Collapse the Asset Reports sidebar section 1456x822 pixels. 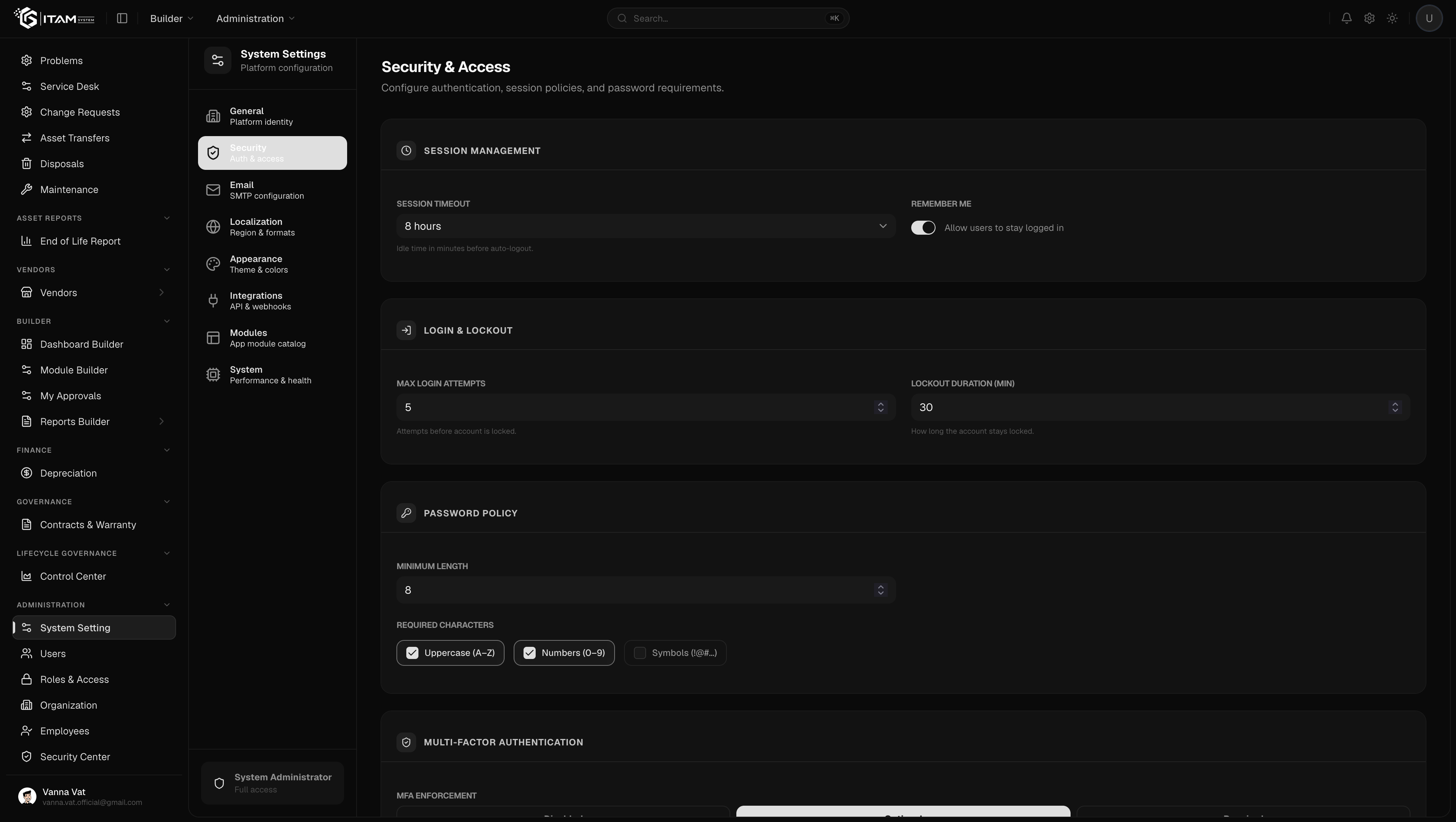pos(167,218)
